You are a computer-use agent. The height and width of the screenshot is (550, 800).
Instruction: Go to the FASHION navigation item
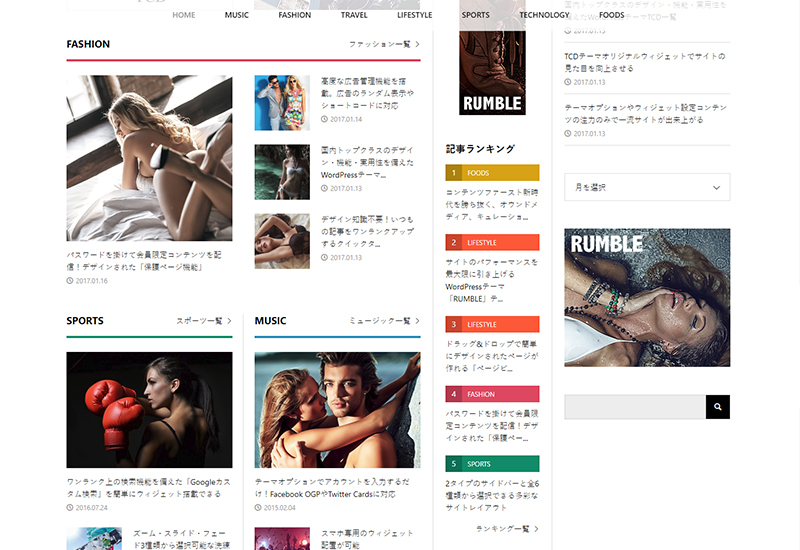pyautogui.click(x=294, y=15)
